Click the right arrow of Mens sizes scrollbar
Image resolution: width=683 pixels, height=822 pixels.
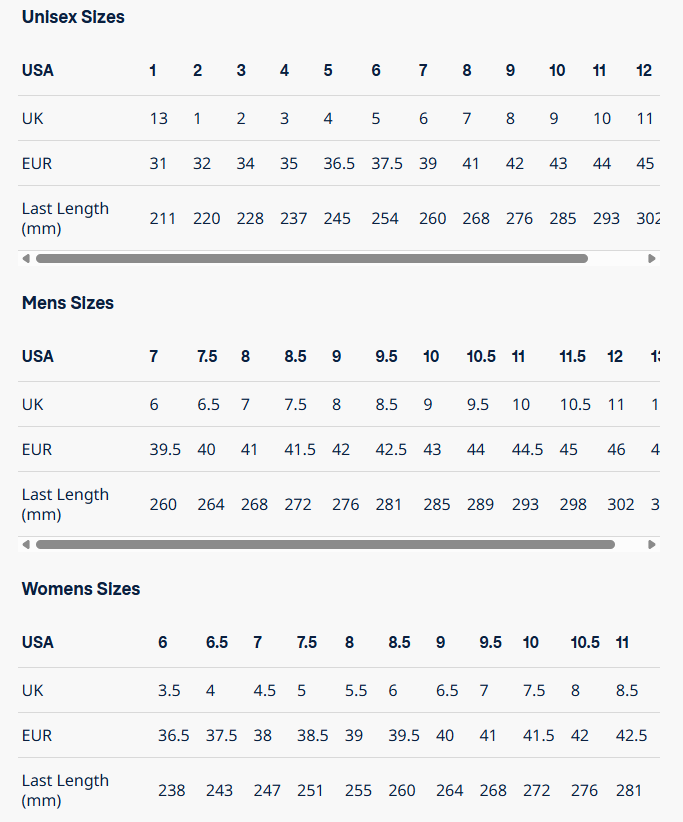(x=652, y=544)
